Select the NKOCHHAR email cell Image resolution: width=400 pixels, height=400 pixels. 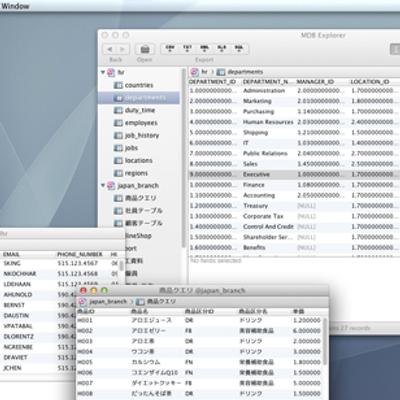tap(20, 274)
